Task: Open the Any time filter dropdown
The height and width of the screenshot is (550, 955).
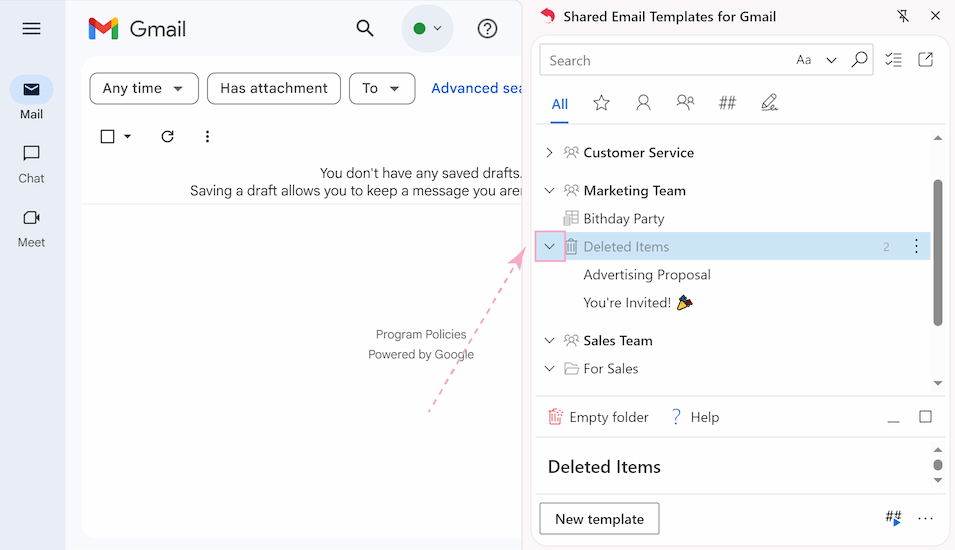Action: pyautogui.click(x=144, y=88)
